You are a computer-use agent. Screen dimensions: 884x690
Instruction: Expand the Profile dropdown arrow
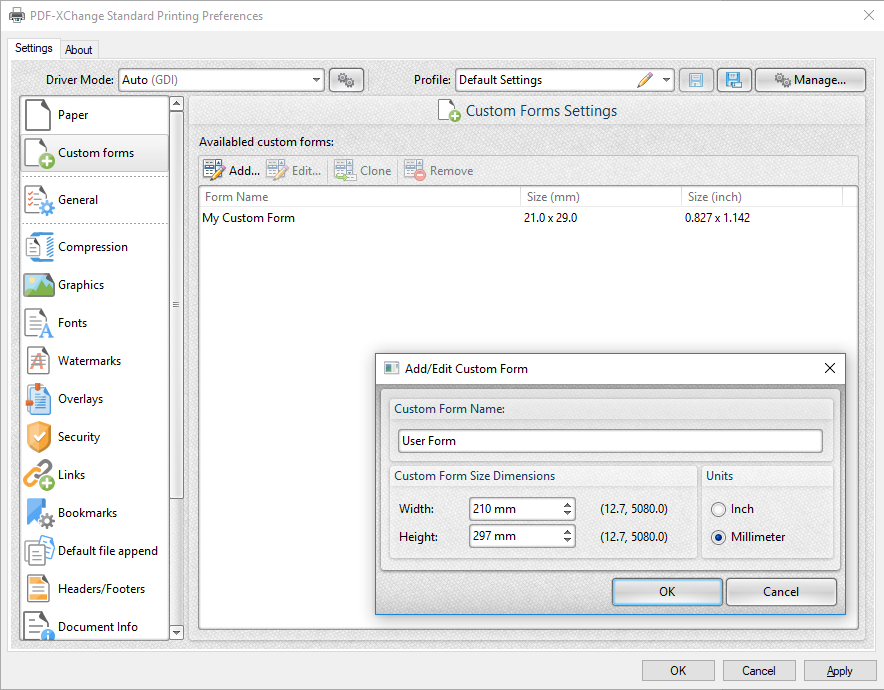point(666,80)
